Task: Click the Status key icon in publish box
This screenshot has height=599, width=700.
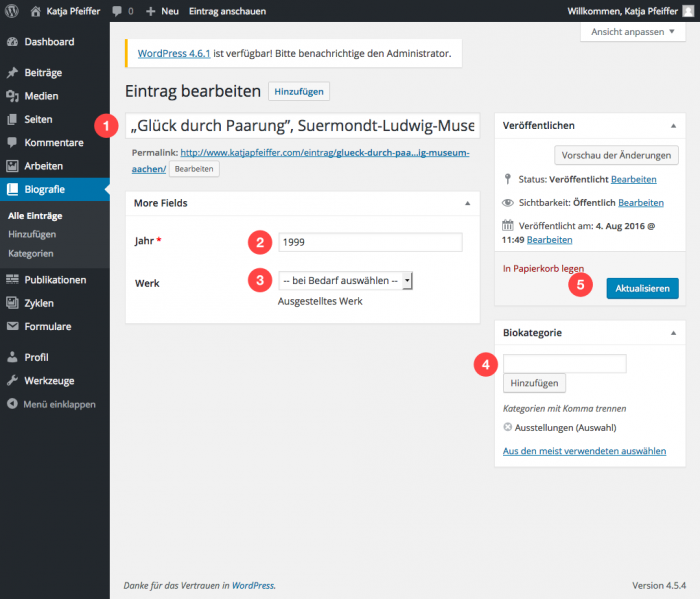Action: pos(508,179)
